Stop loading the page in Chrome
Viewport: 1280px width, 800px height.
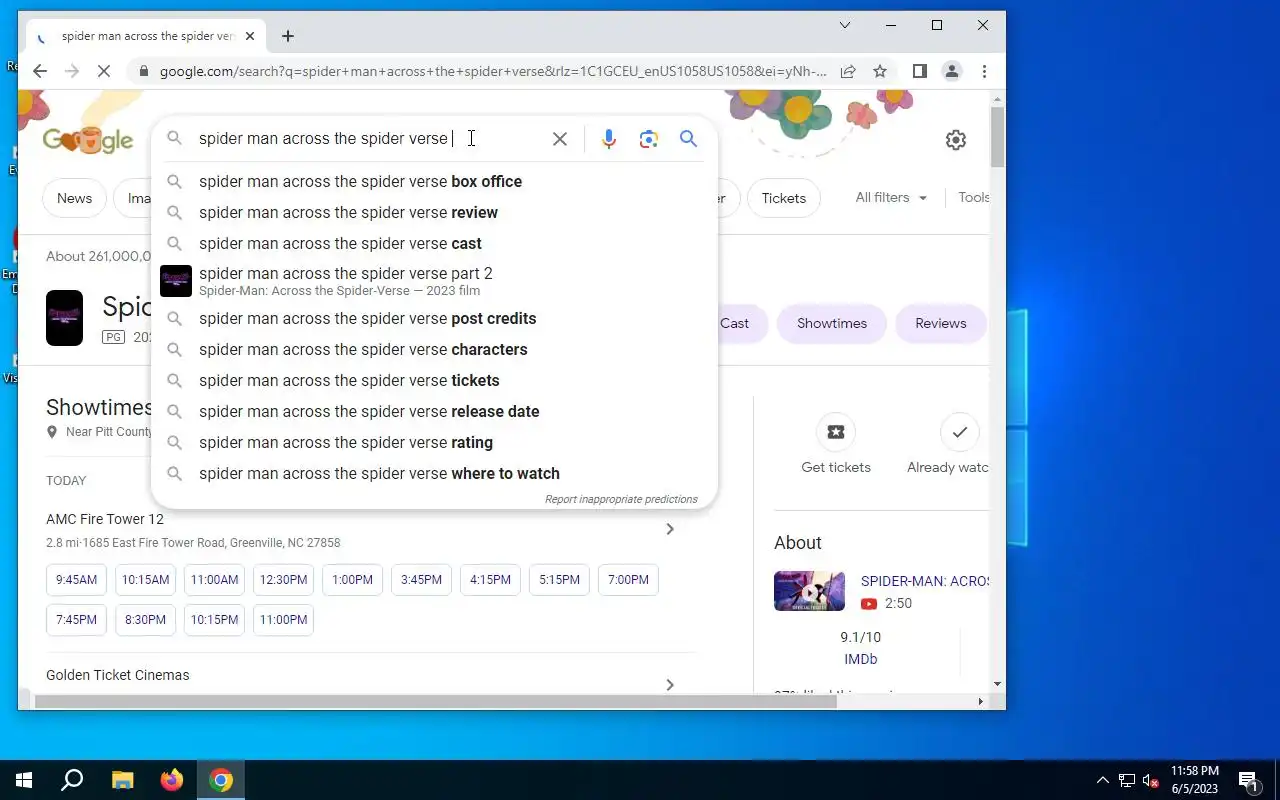tap(106, 71)
